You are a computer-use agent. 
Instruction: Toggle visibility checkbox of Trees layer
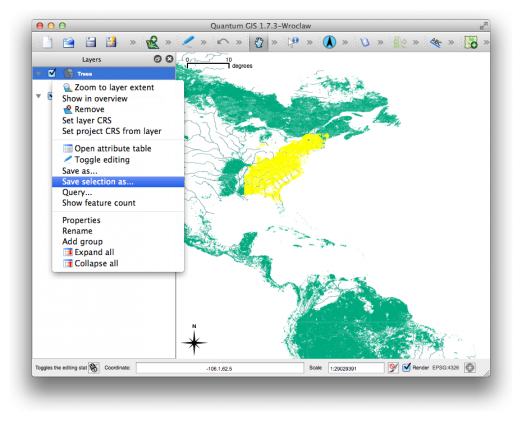point(52,73)
